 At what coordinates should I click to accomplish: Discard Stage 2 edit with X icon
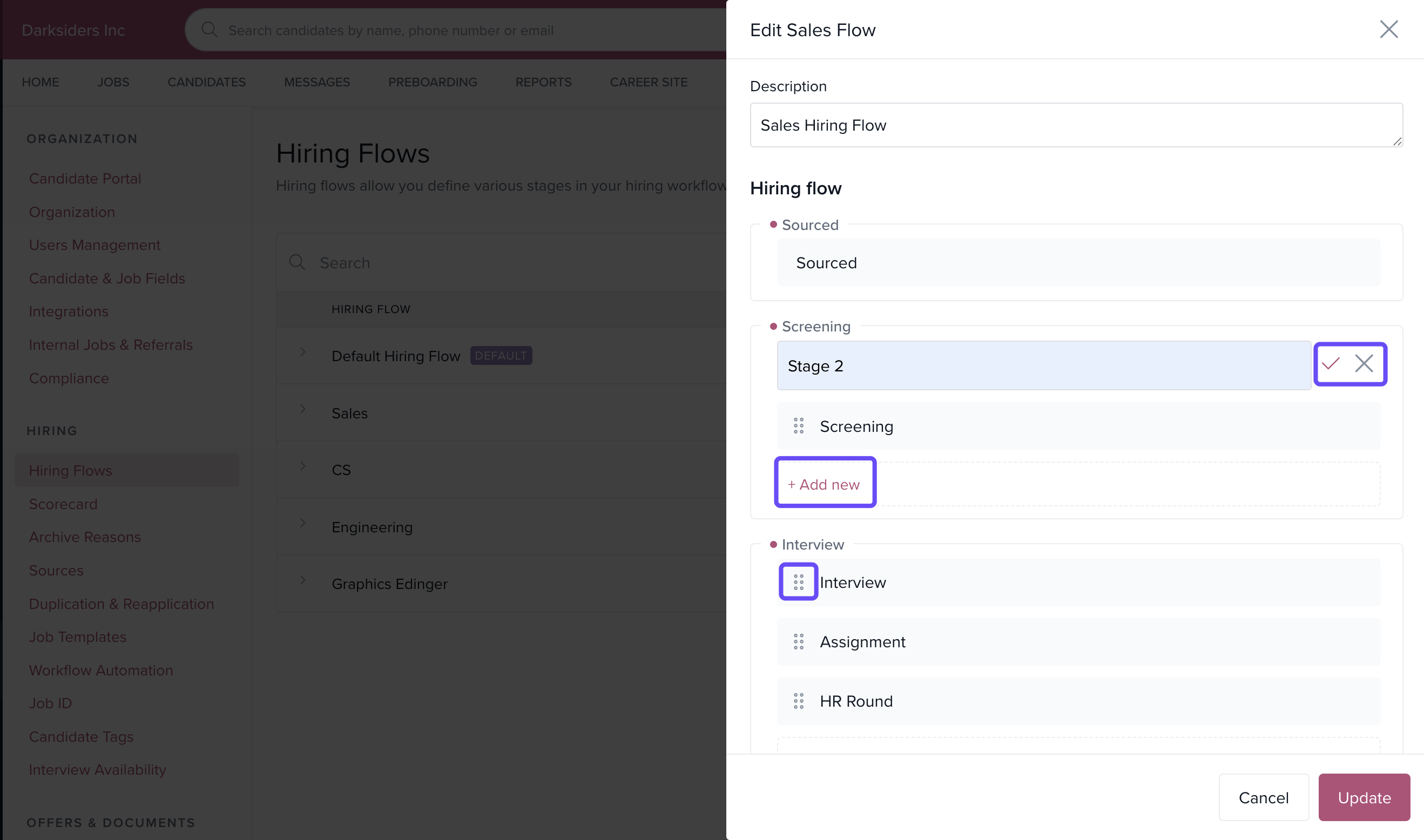[1364, 363]
